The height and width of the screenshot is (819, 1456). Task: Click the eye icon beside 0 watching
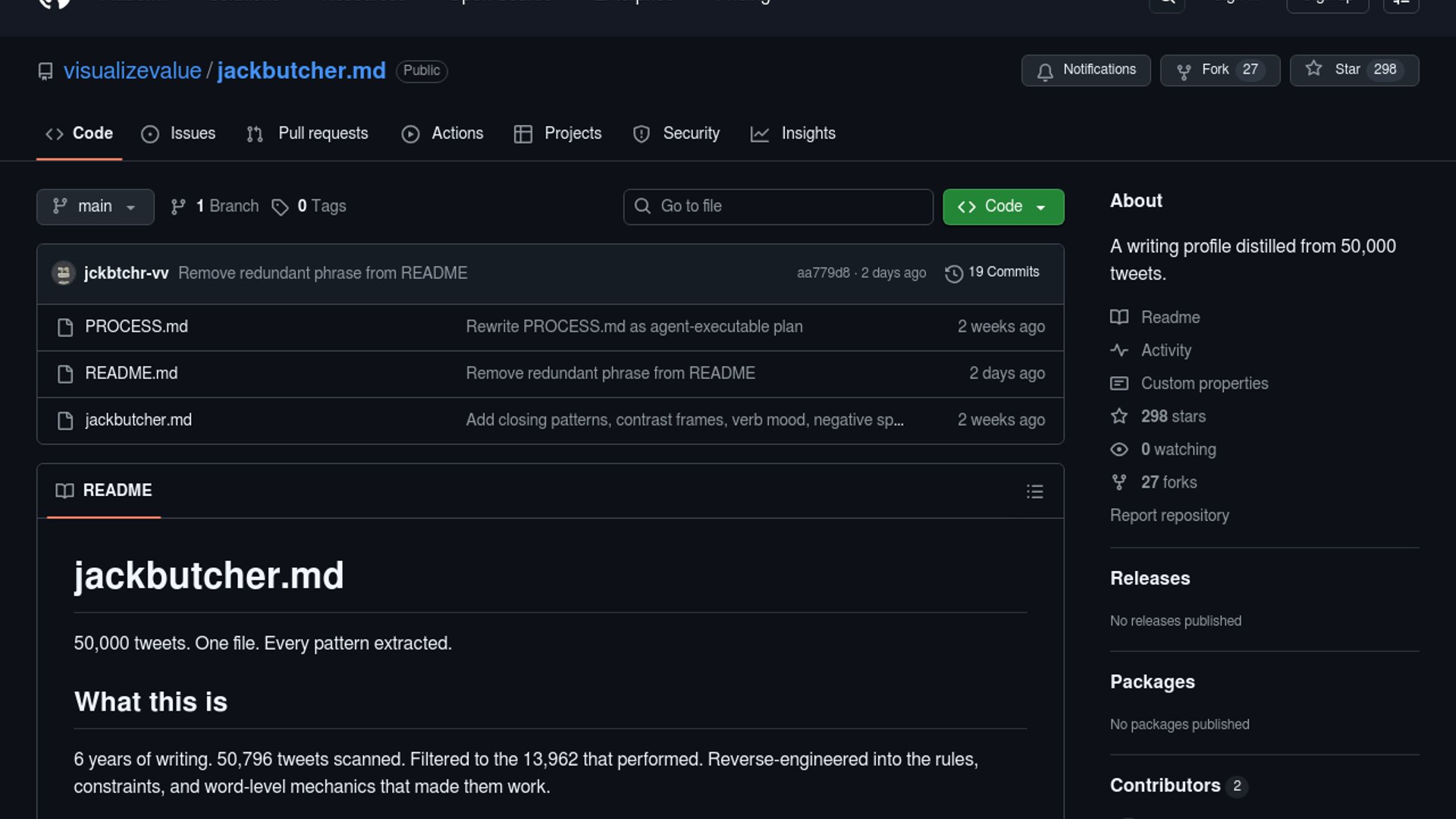1119,450
